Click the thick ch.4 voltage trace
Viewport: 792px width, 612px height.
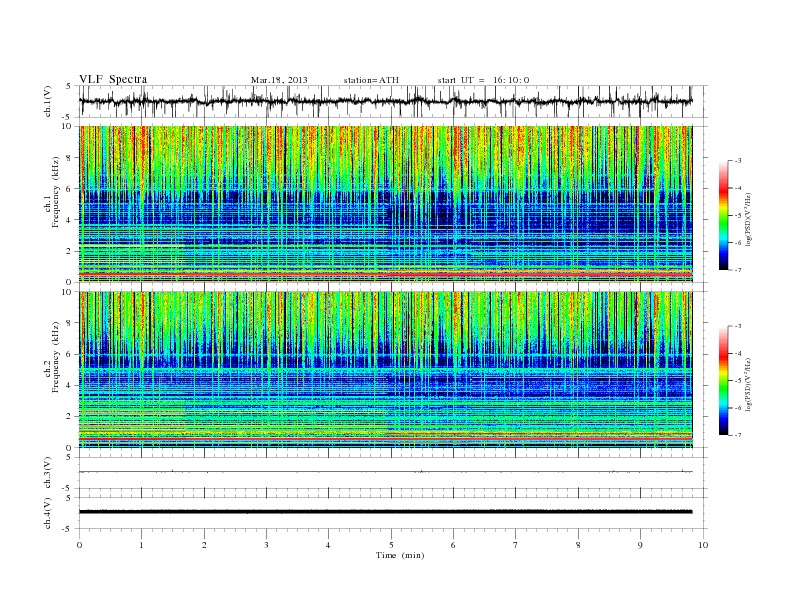(385, 512)
